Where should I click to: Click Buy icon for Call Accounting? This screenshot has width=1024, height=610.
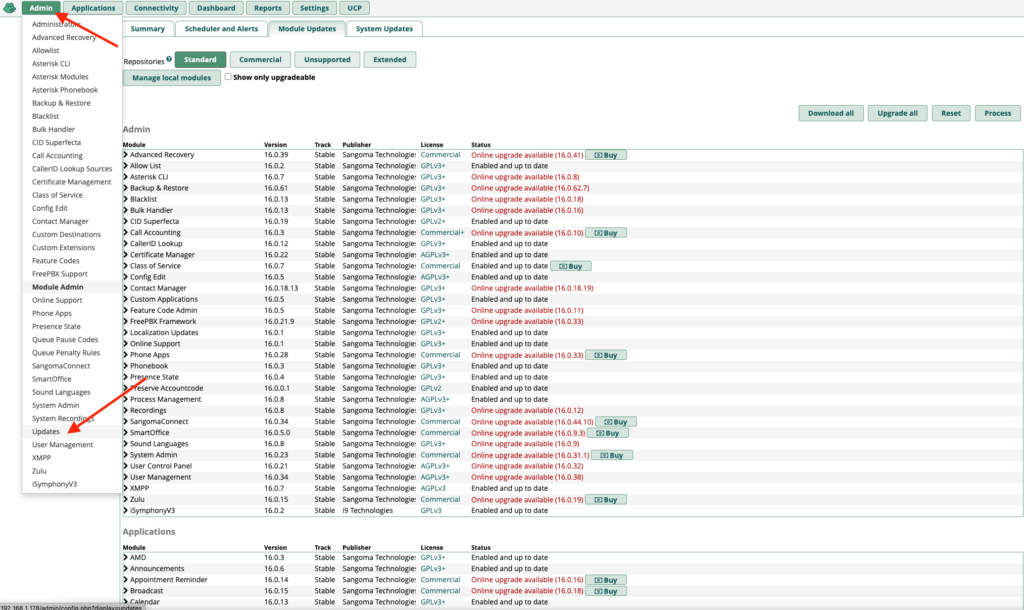click(605, 233)
